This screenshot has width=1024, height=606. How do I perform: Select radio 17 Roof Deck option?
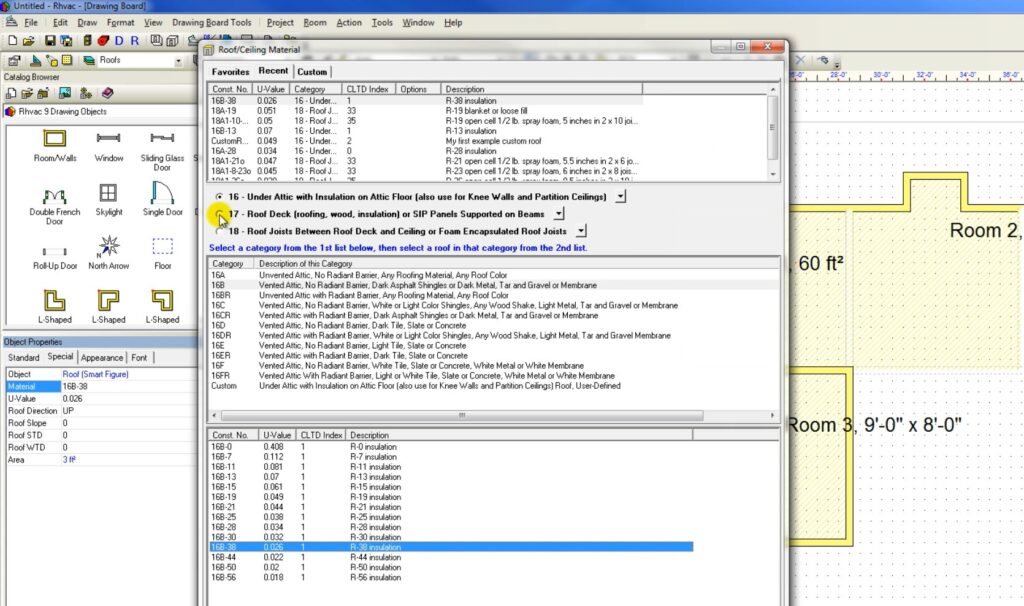[x=219, y=214]
